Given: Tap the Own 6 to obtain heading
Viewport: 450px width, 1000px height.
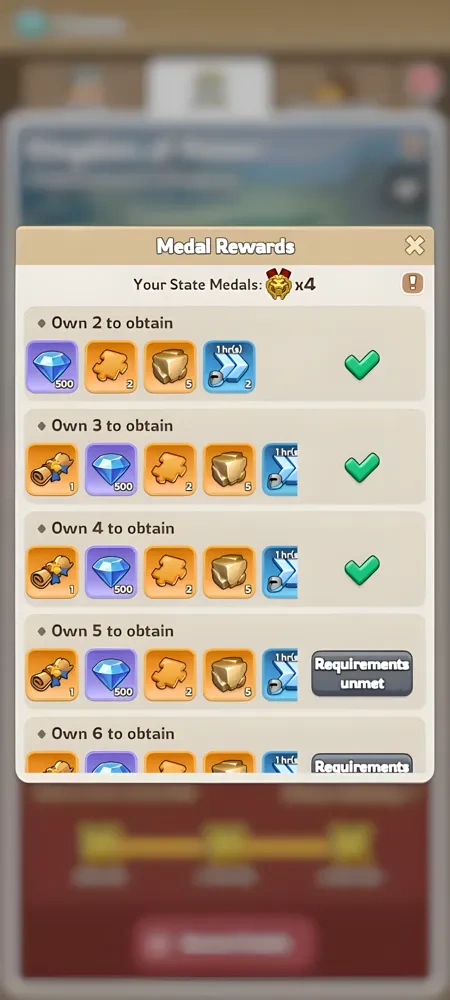Looking at the screenshot, I should point(113,733).
